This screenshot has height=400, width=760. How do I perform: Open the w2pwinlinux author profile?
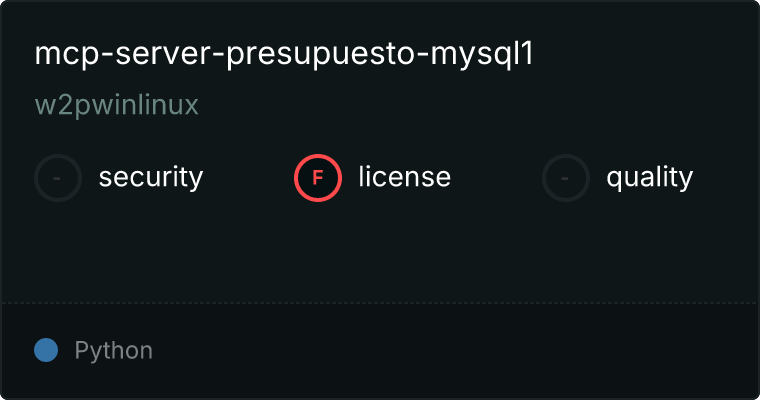117,105
